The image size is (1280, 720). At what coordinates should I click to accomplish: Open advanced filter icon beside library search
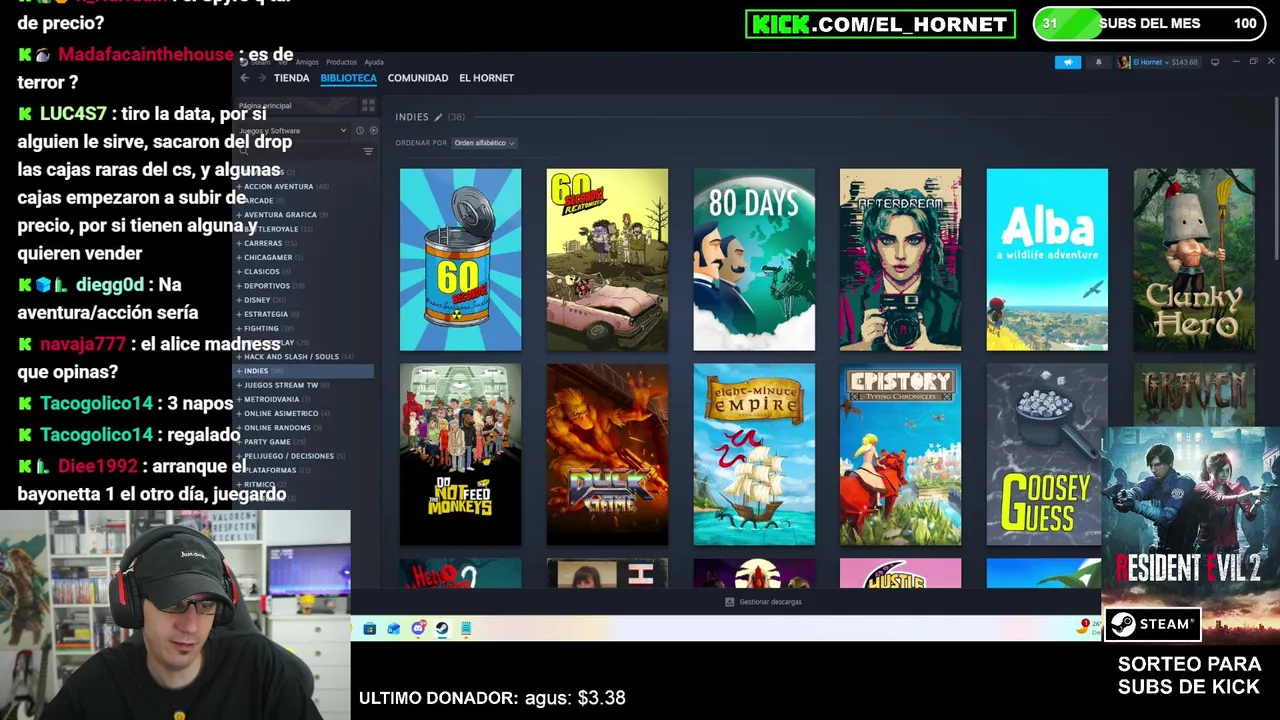tap(368, 152)
